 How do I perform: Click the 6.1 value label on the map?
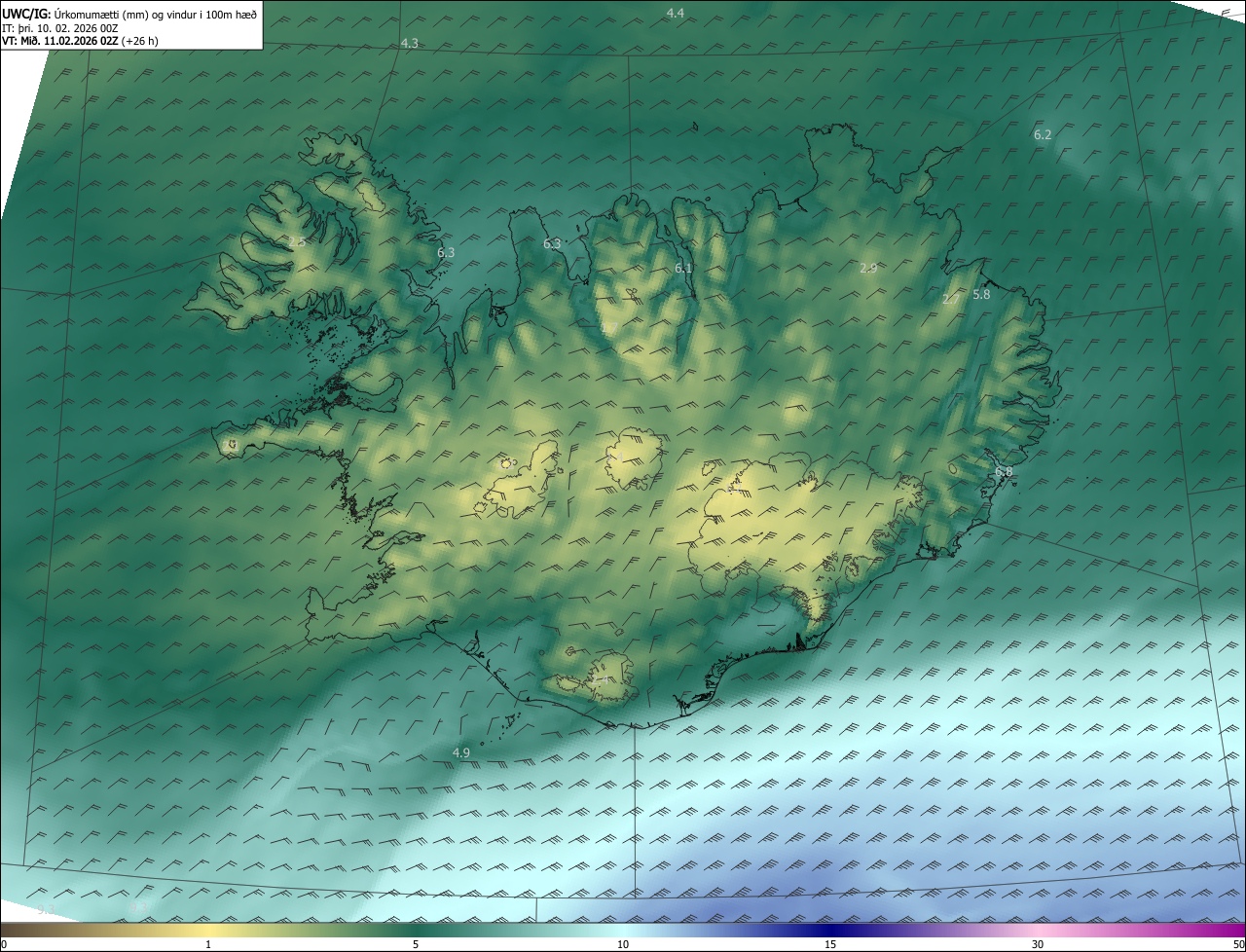click(683, 269)
